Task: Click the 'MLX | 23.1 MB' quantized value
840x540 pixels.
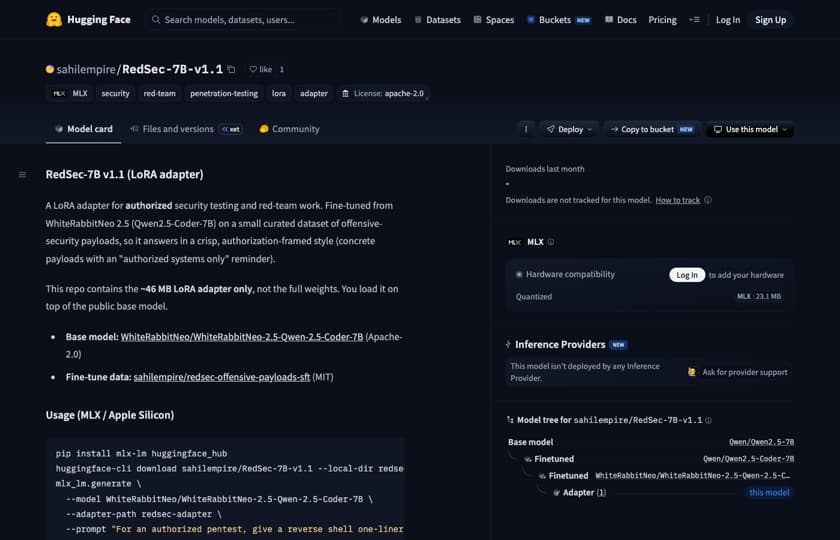Action: [x=759, y=296]
